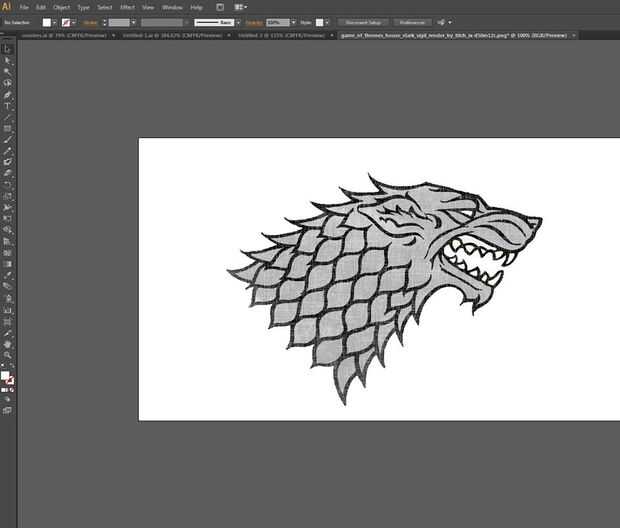Viewport: 620px width, 528px height.
Task: Expand the Basic brush definition dropdown
Action: click(237, 22)
